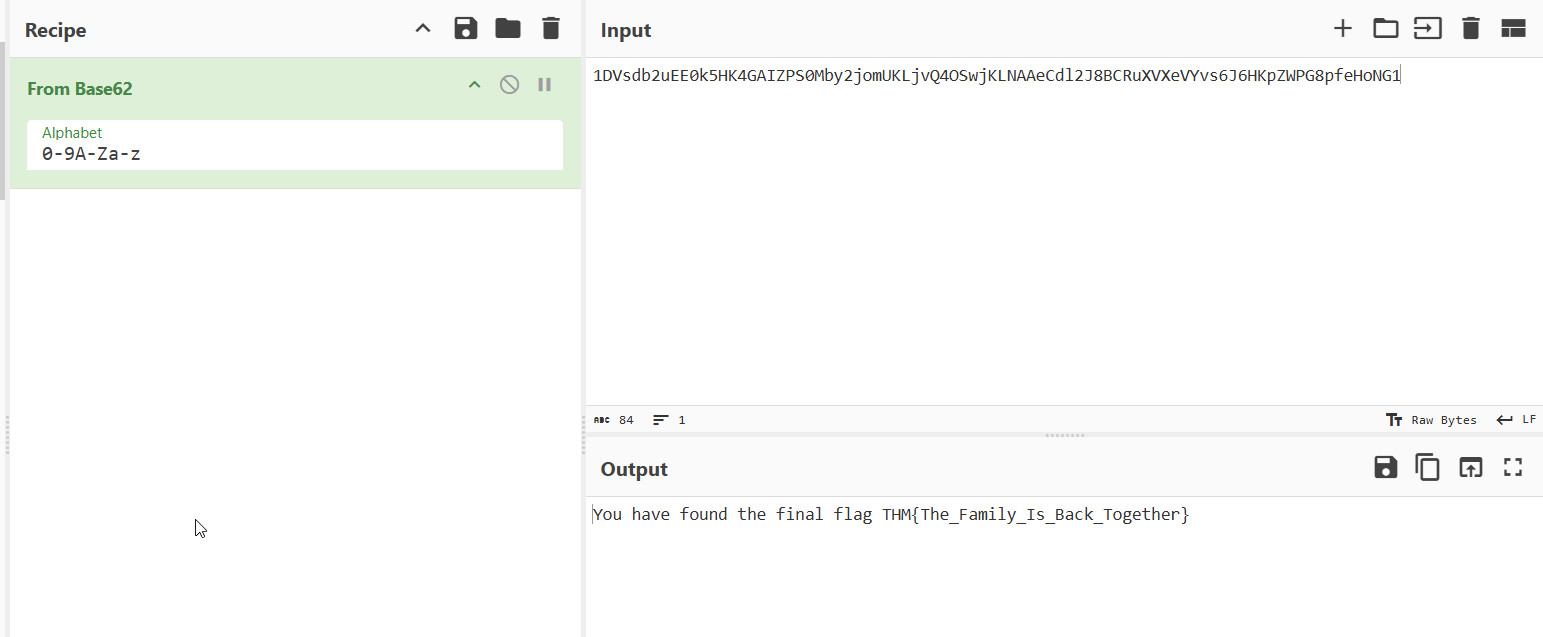This screenshot has height=637, width=1543.
Task: Collapse the Recipe pane chevron
Action: pos(423,29)
